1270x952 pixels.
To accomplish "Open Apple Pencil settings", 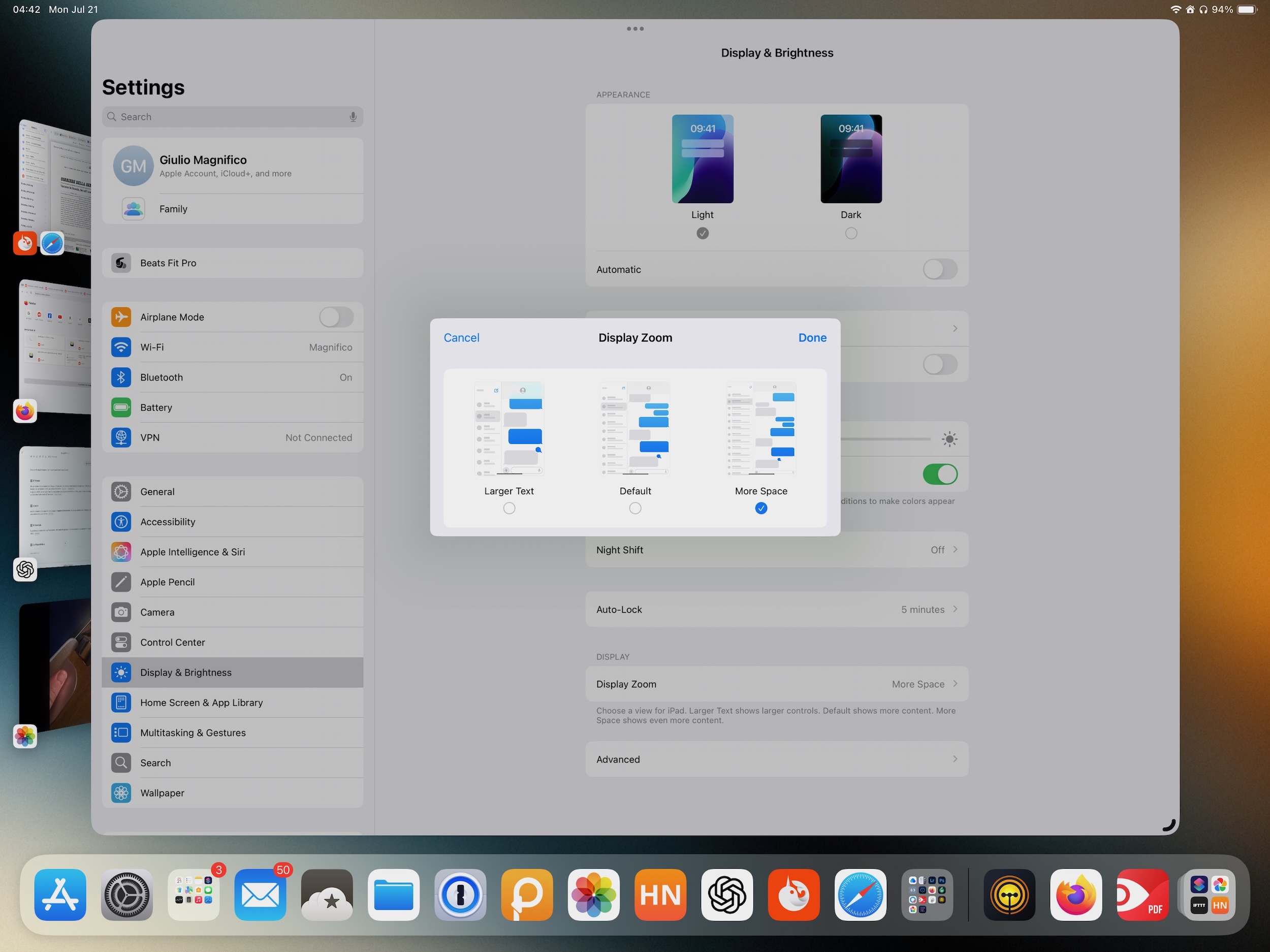I will pyautogui.click(x=233, y=582).
